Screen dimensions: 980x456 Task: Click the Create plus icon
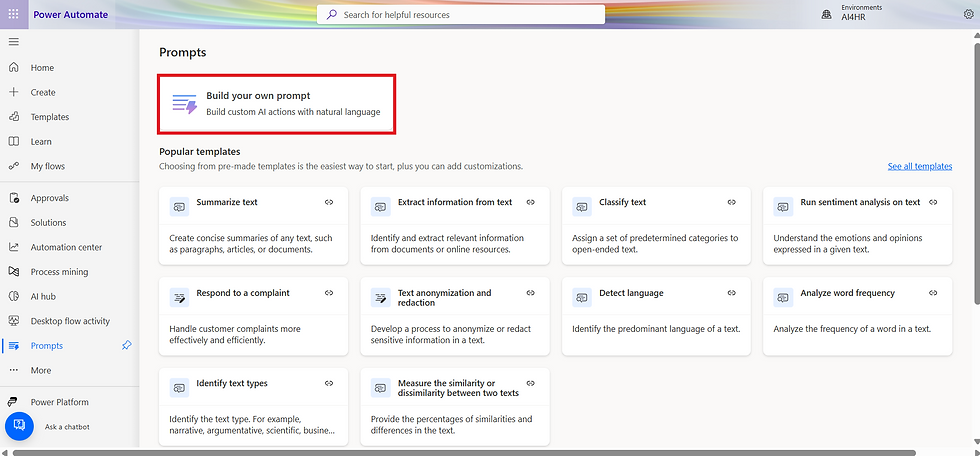(14, 92)
